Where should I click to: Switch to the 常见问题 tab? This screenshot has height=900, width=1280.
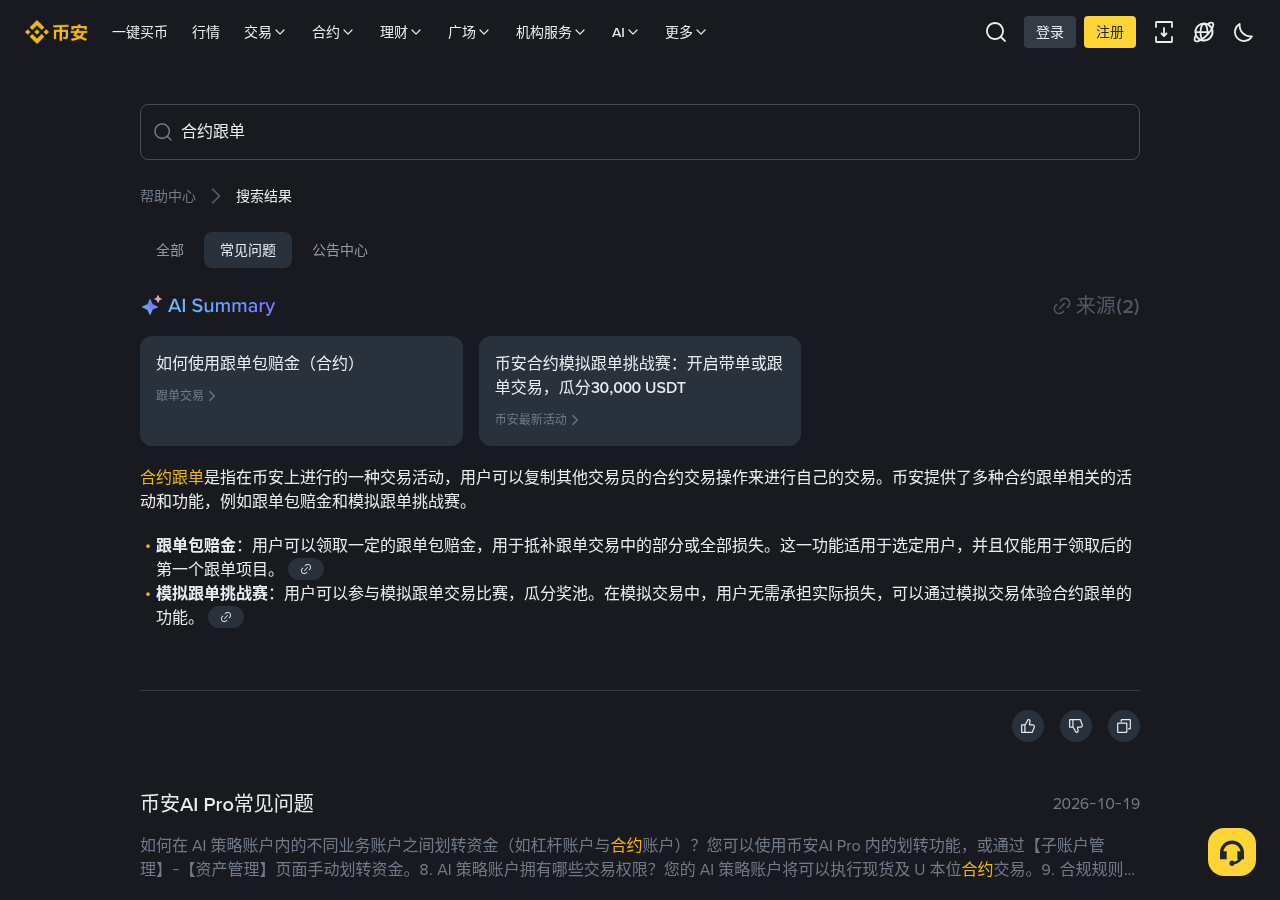pyautogui.click(x=248, y=250)
